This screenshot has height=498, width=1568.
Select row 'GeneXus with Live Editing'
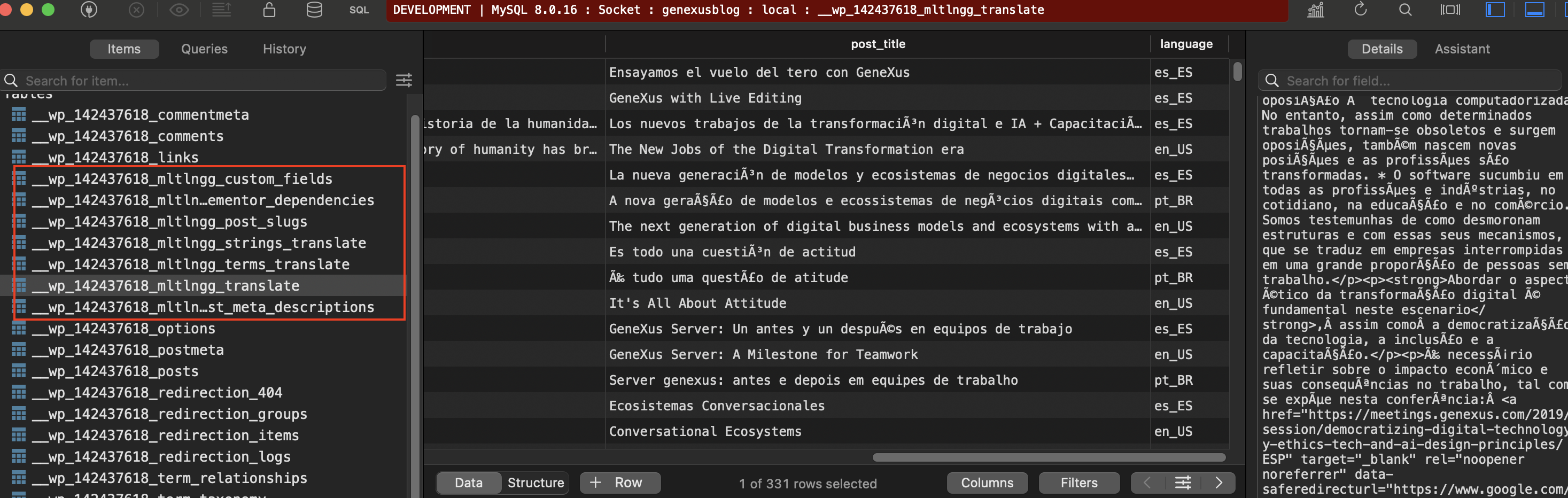(x=705, y=98)
